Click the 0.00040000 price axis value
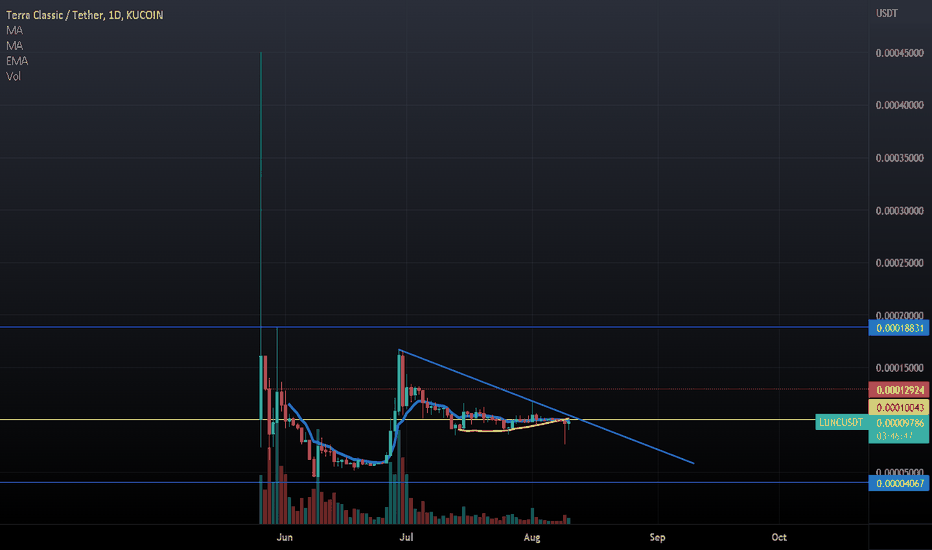 tap(899, 105)
